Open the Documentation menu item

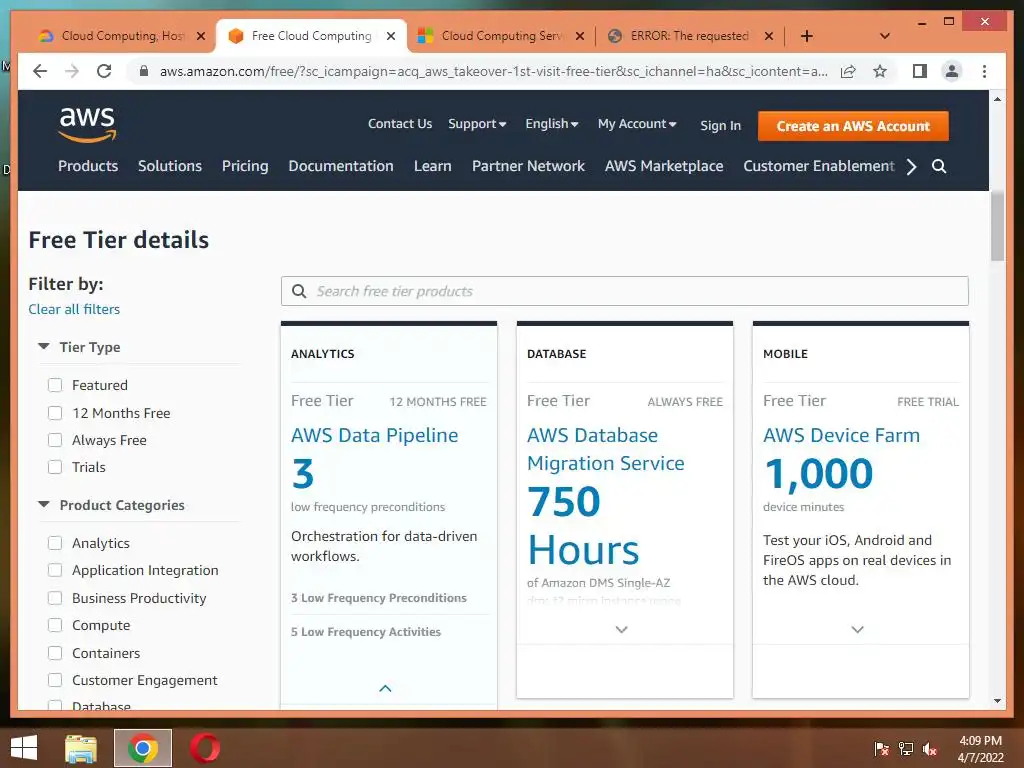[341, 166]
